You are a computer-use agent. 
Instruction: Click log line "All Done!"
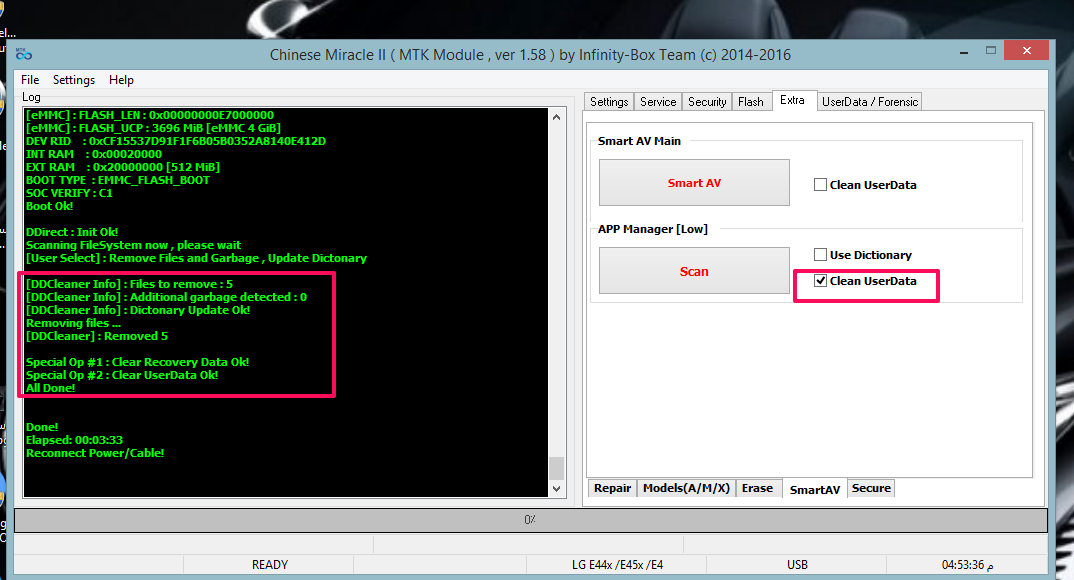pyautogui.click(x=51, y=388)
